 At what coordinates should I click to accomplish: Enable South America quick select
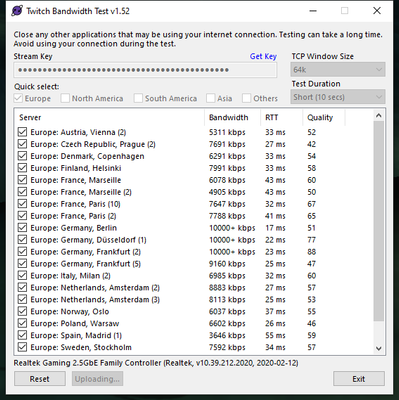point(138,98)
